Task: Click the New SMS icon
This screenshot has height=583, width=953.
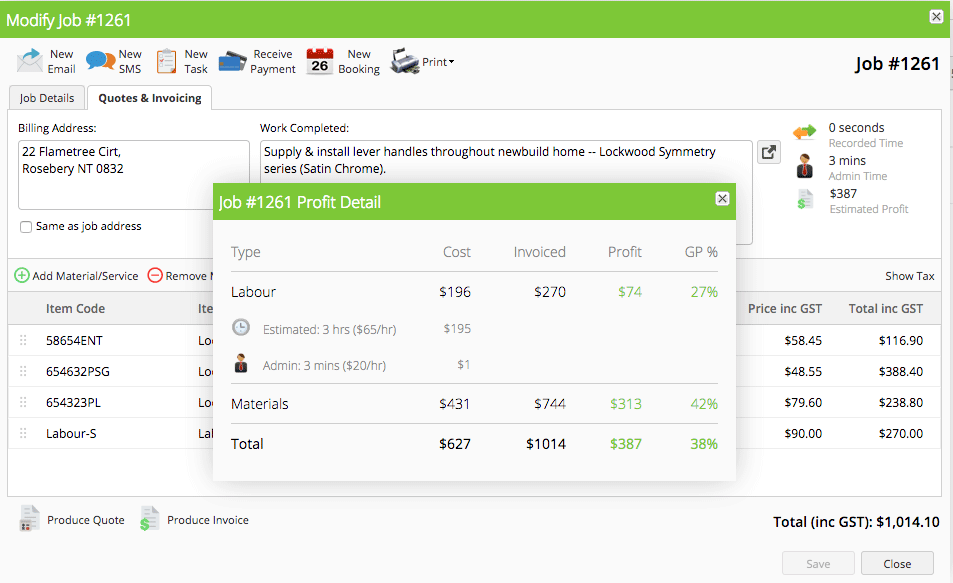Action: (98, 60)
